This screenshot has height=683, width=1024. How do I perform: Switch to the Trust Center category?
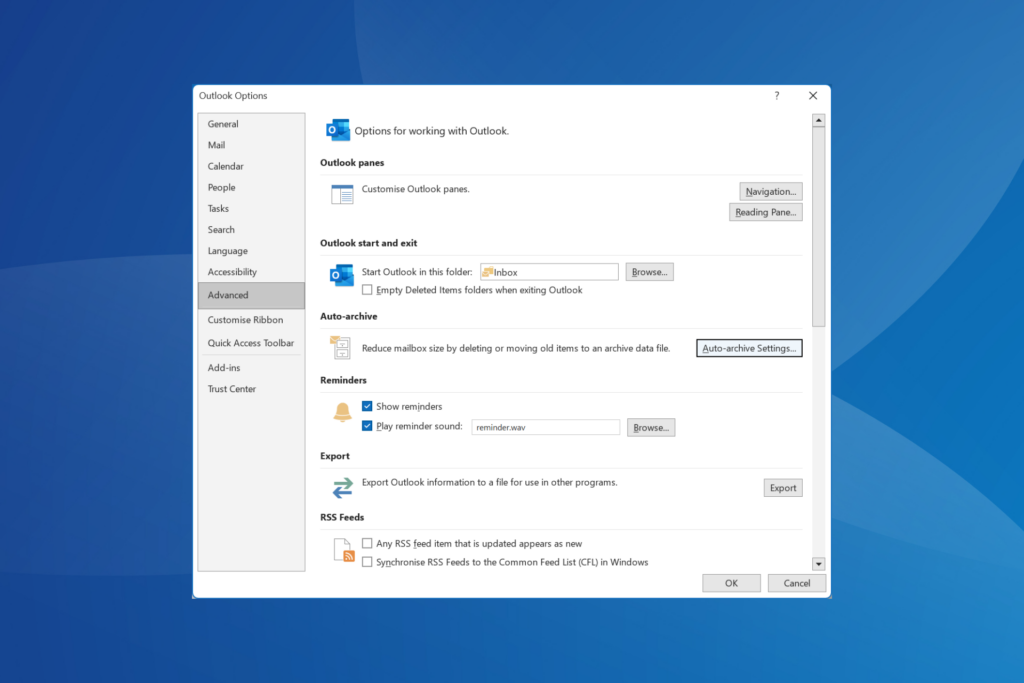[232, 389]
